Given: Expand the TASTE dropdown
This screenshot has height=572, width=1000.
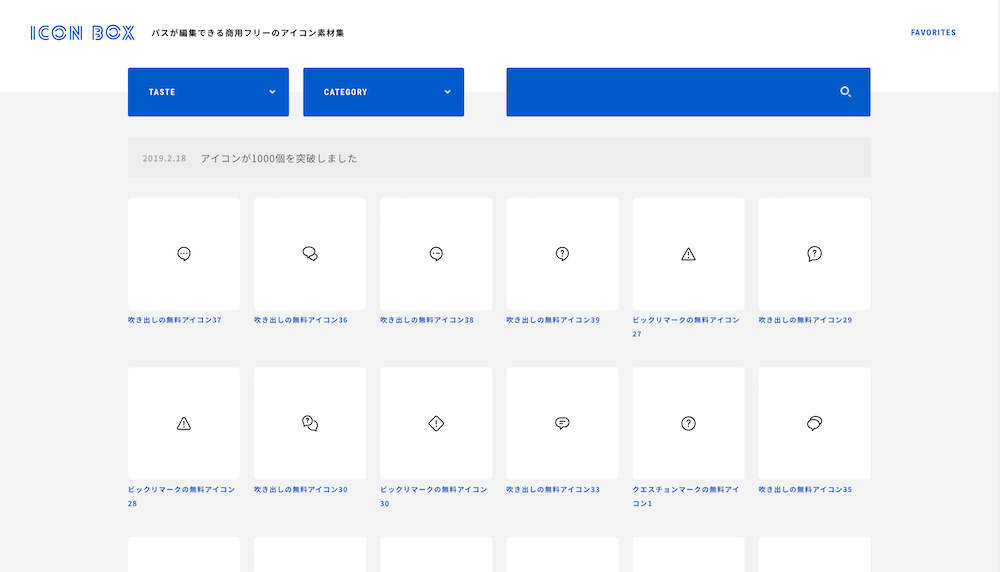Looking at the screenshot, I should [208, 92].
